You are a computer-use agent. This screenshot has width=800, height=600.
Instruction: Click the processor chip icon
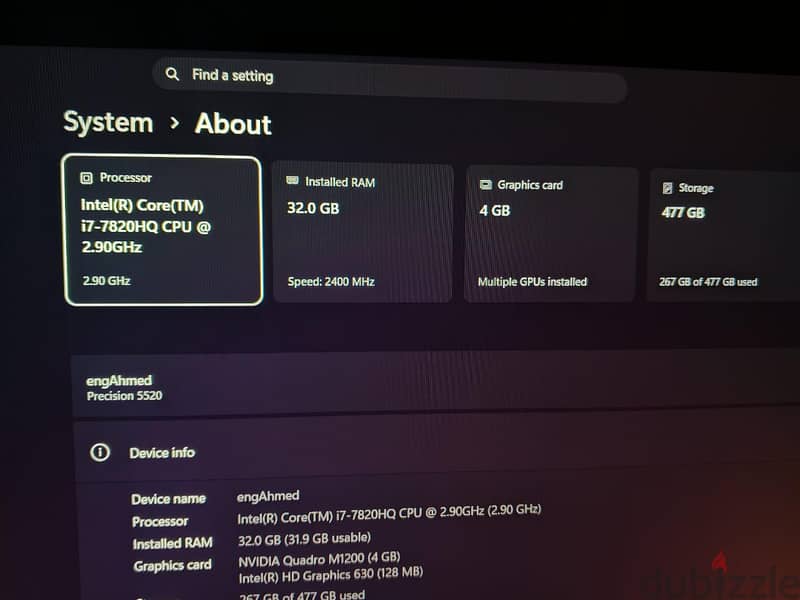click(86, 178)
